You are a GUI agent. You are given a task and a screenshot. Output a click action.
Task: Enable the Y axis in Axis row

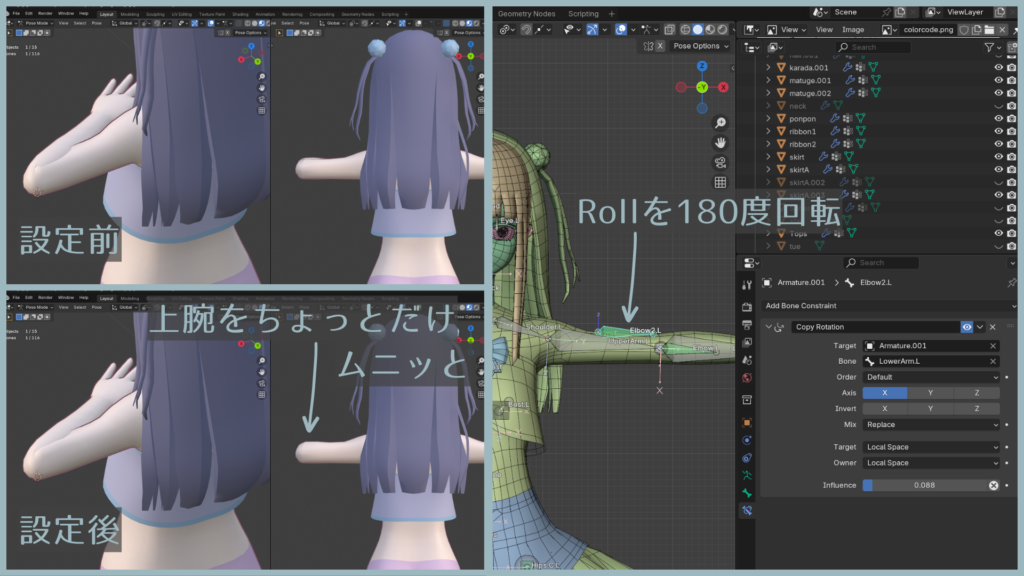click(x=931, y=393)
